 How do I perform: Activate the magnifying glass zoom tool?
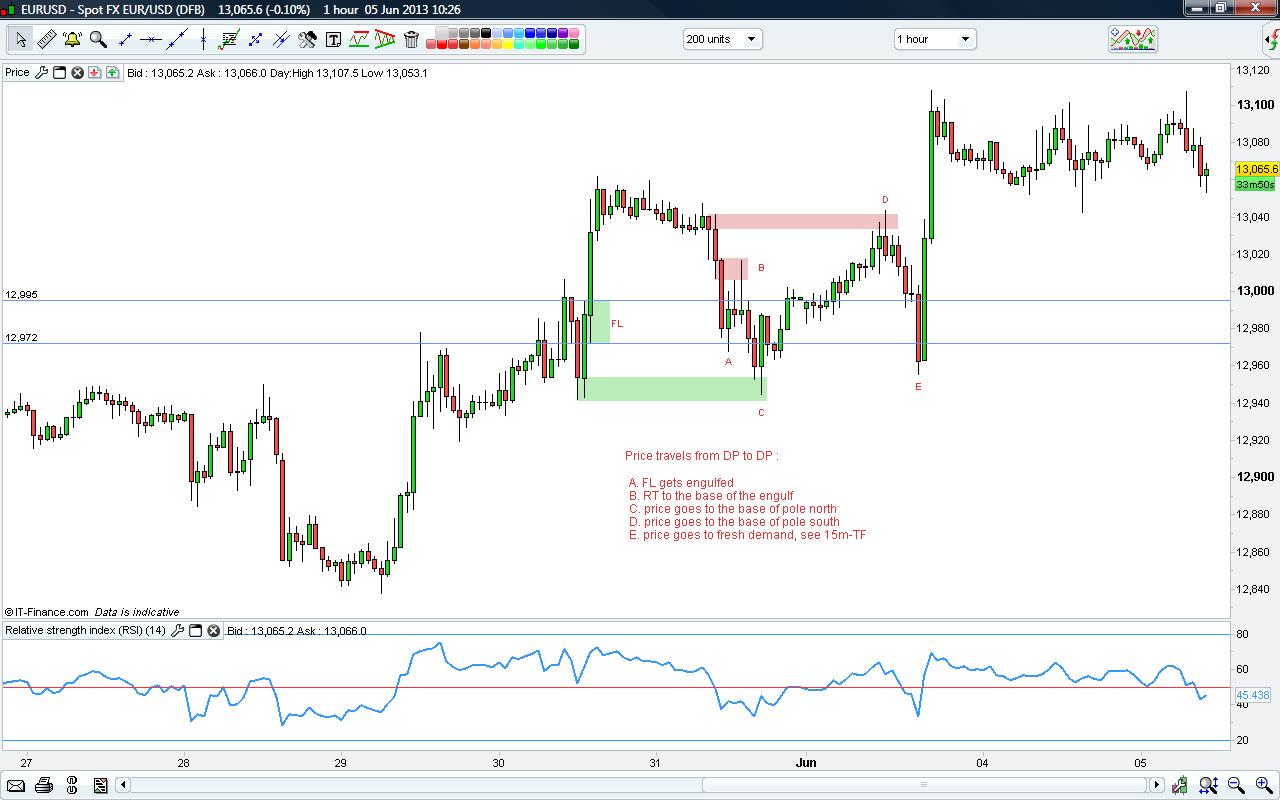pyautogui.click(x=98, y=39)
